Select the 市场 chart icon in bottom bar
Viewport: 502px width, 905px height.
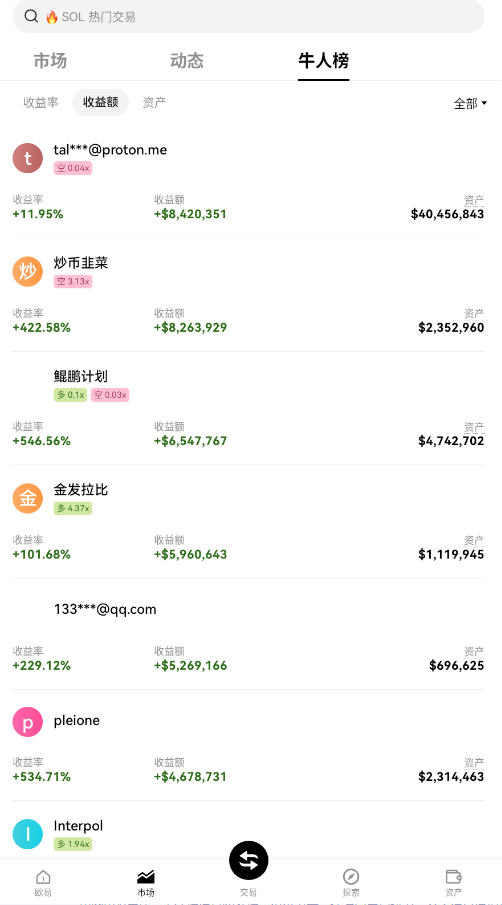pyautogui.click(x=145, y=877)
